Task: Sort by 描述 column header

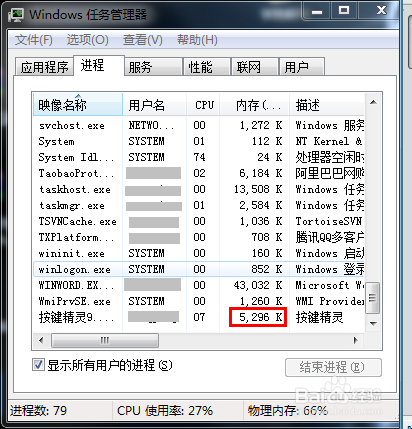Action: tap(327, 105)
